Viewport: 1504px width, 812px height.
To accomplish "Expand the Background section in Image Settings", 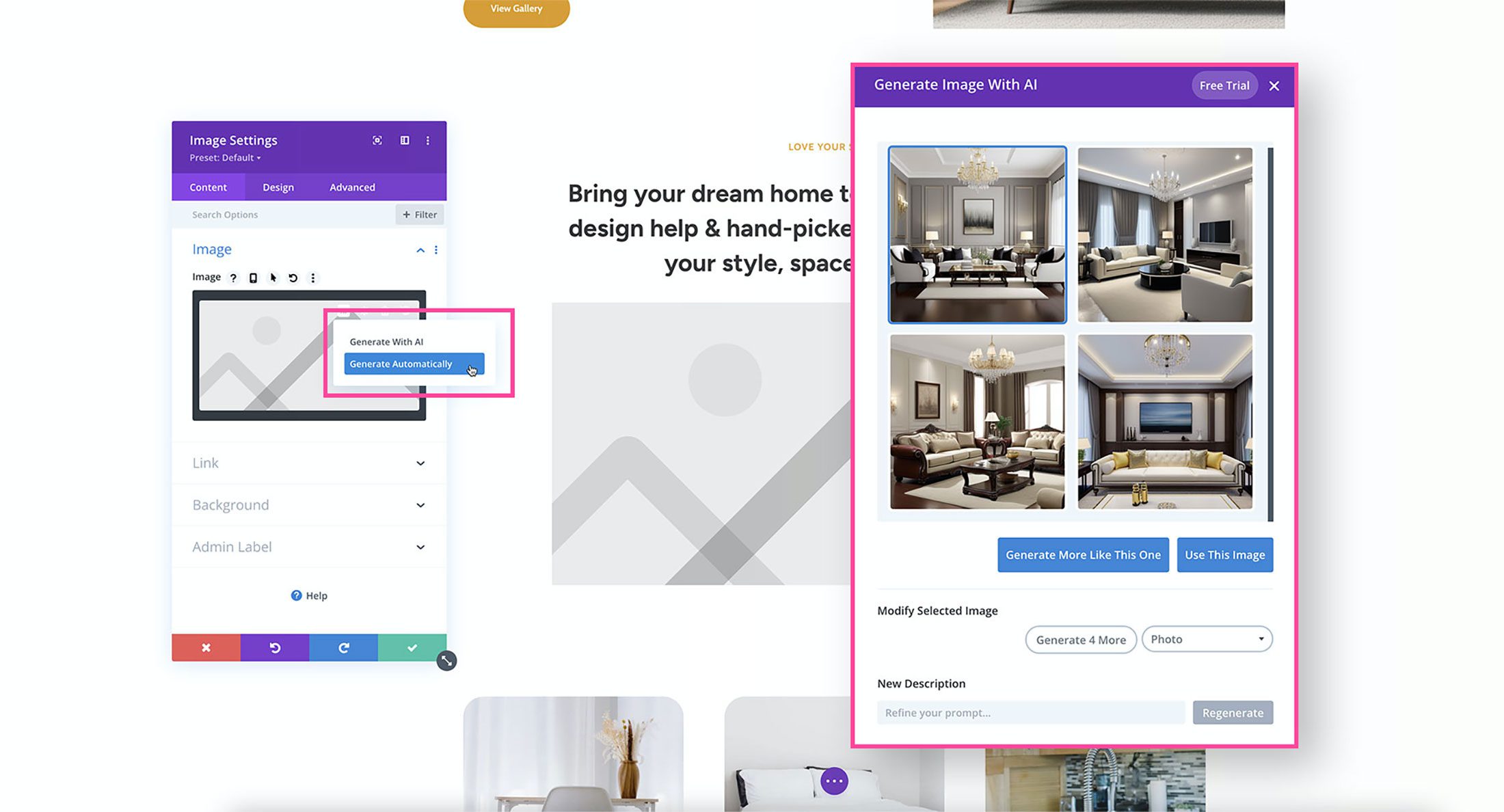I will (x=308, y=504).
